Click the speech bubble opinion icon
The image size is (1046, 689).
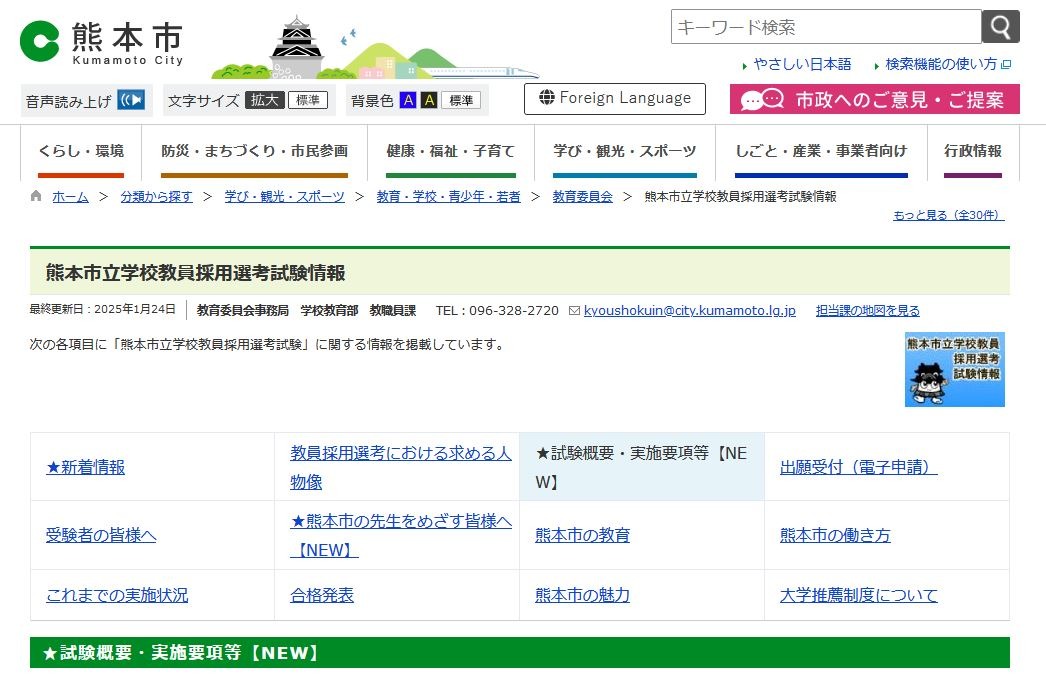[762, 99]
